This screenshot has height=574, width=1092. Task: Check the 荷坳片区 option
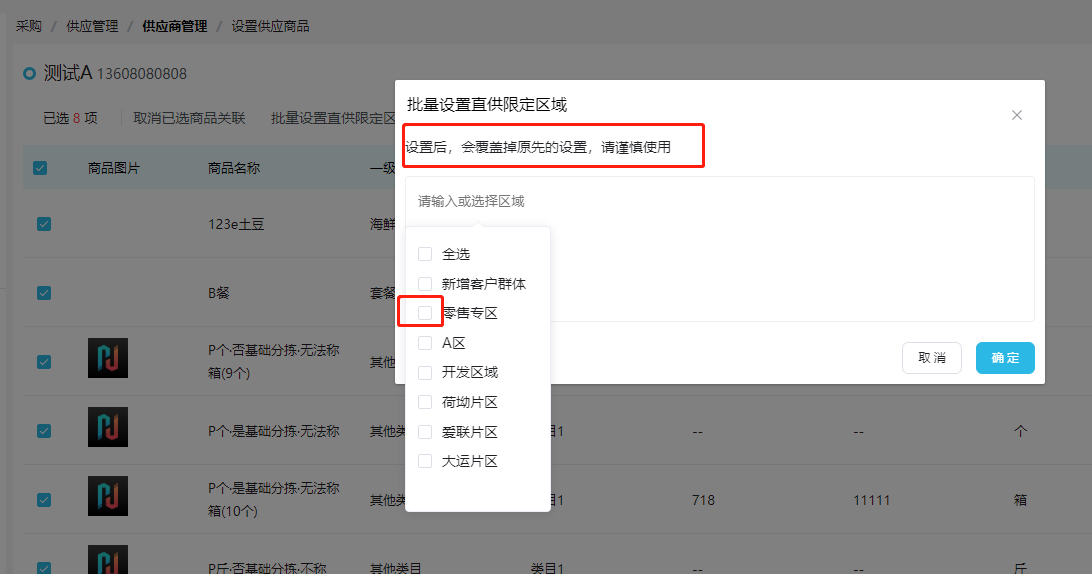click(x=425, y=402)
